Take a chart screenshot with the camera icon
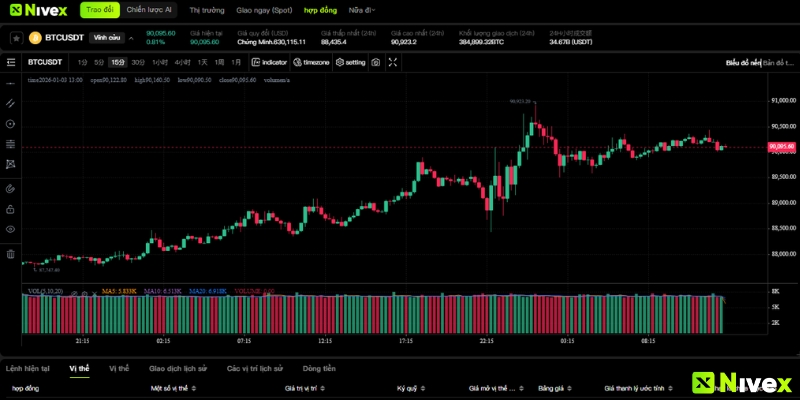Screen dimensions: 800x400 [376, 62]
